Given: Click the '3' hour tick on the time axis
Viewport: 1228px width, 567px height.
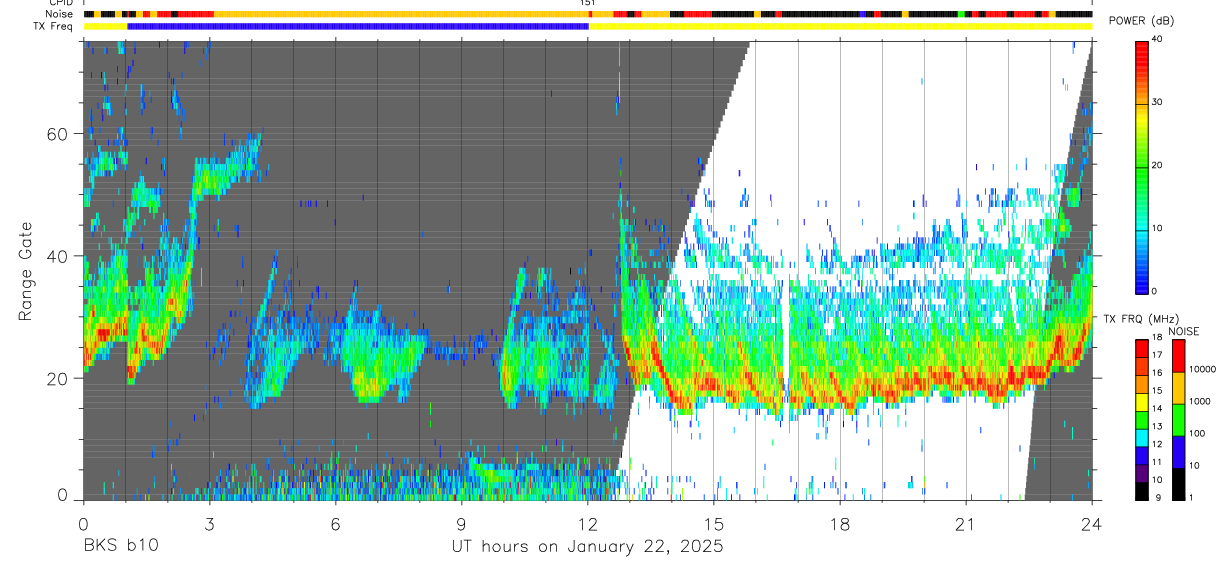Looking at the screenshot, I should [x=209, y=525].
